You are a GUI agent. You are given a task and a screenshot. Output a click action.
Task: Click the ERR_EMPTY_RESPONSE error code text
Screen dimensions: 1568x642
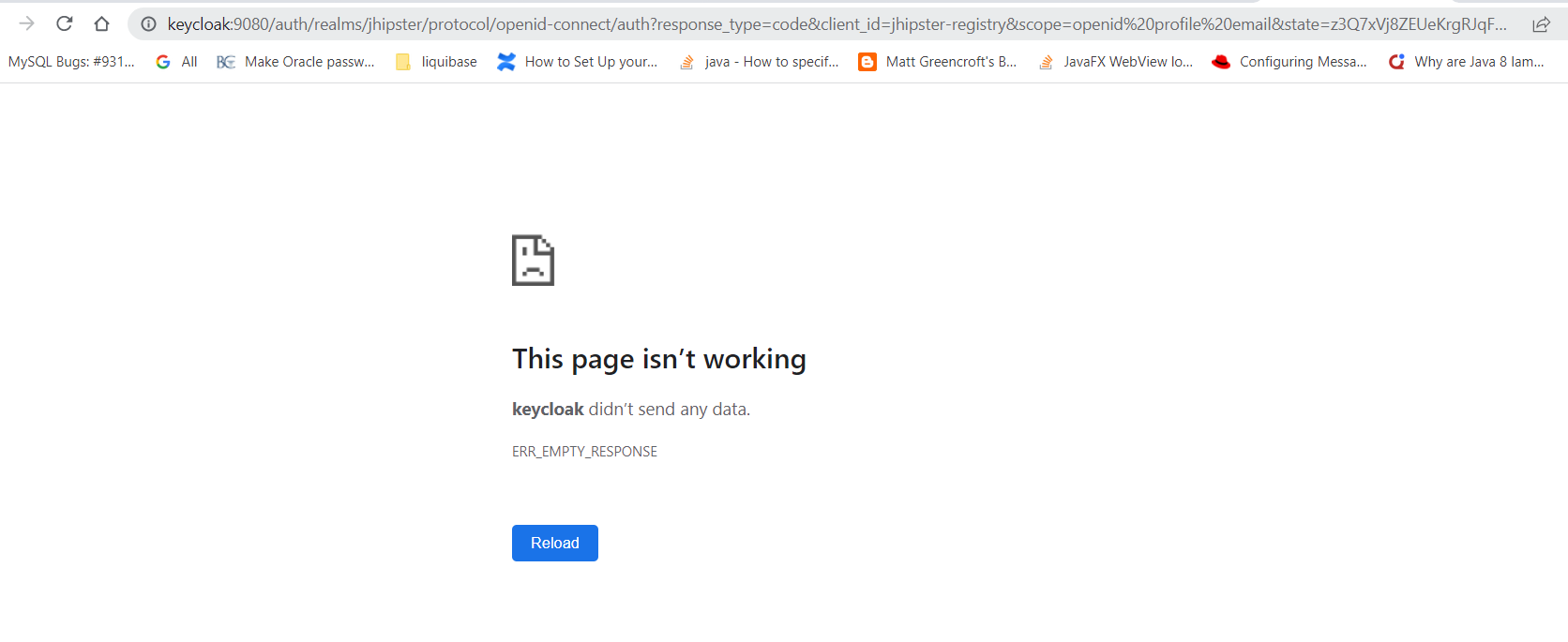(x=584, y=452)
